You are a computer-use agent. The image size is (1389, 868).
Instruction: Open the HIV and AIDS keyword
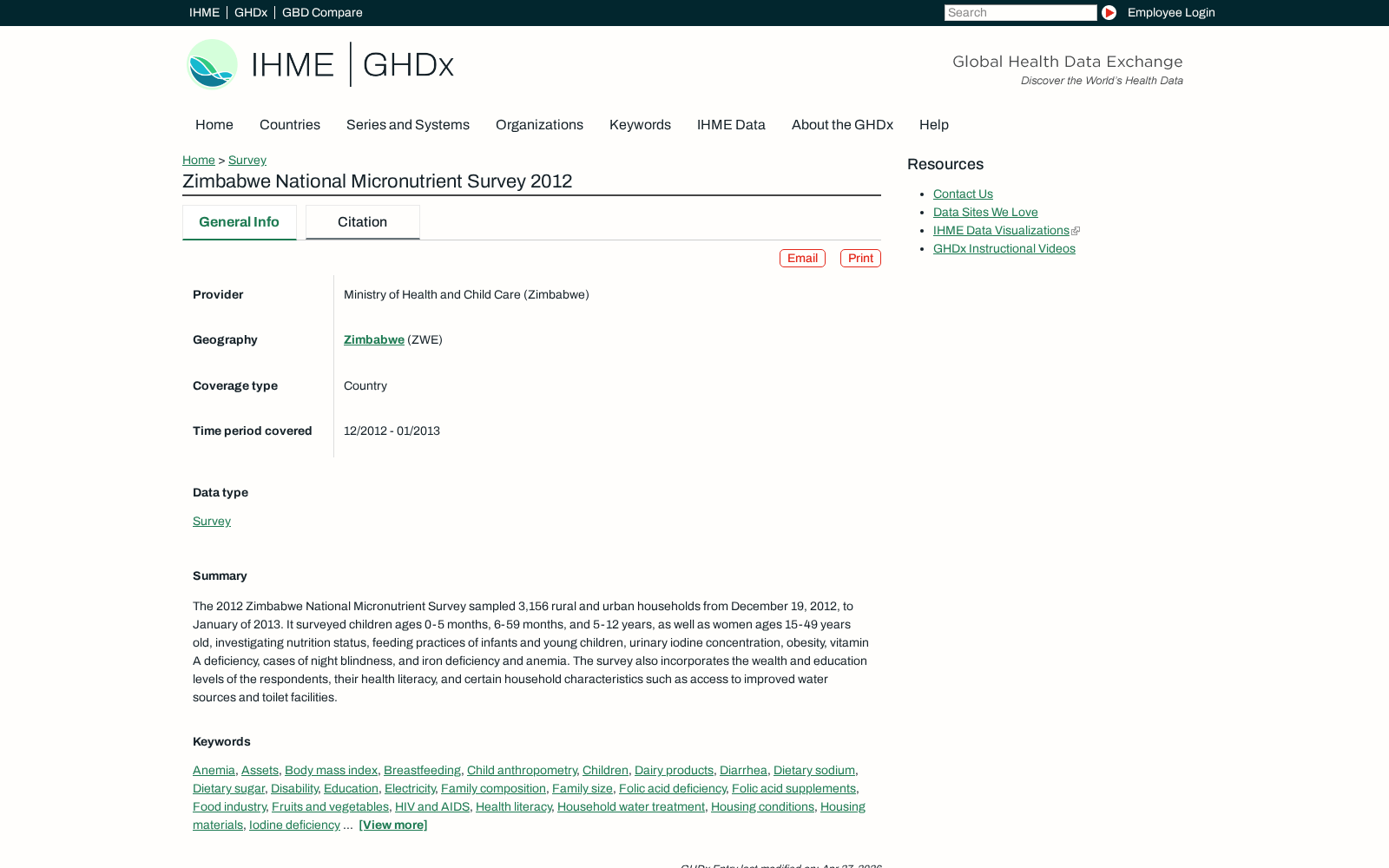click(432, 807)
